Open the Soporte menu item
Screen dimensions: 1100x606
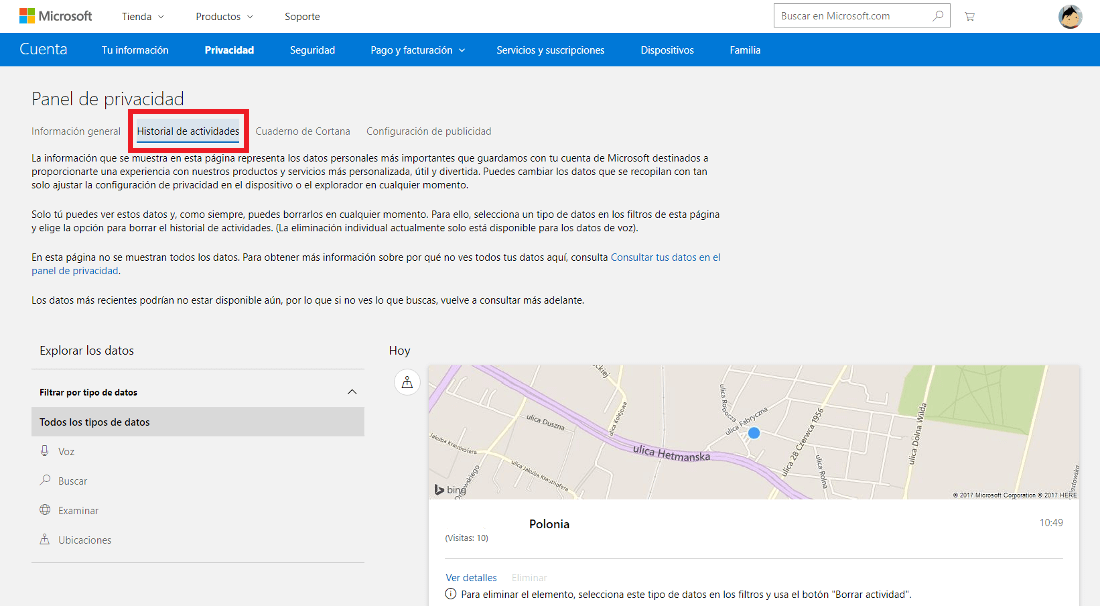[302, 16]
